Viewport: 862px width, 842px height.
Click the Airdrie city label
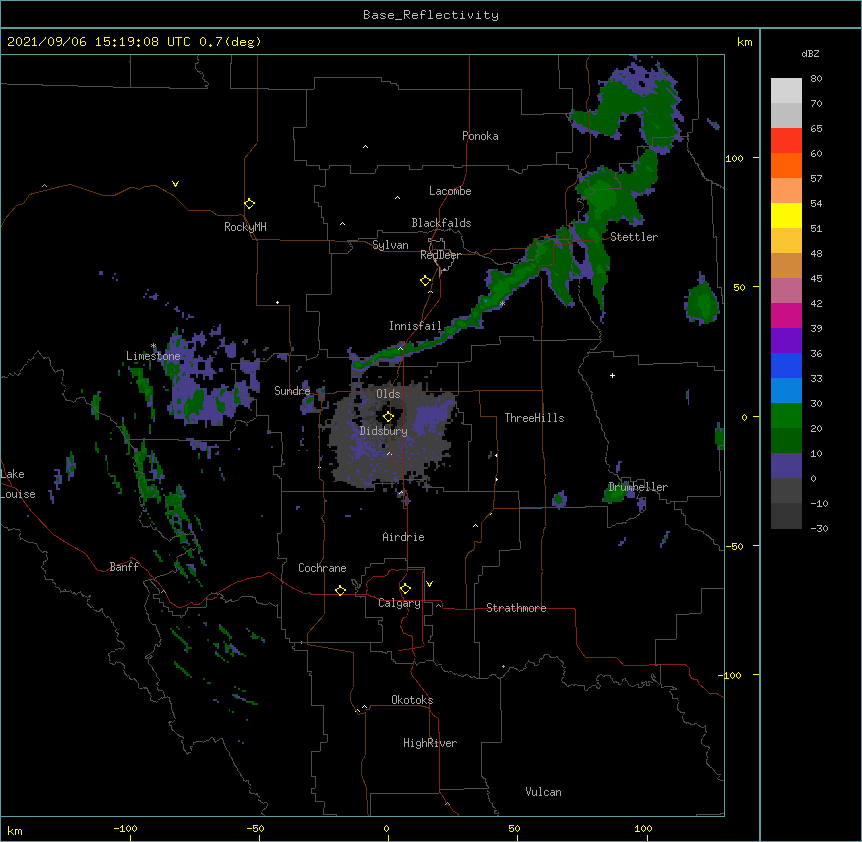(403, 537)
